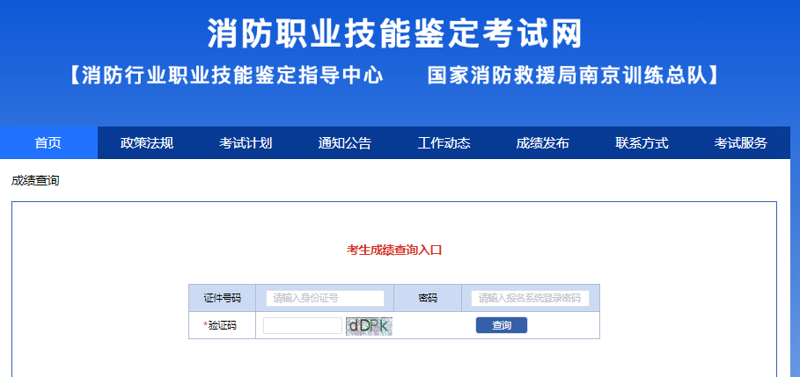Open 联系方式 menu item
This screenshot has height=377, width=800.
coord(641,143)
